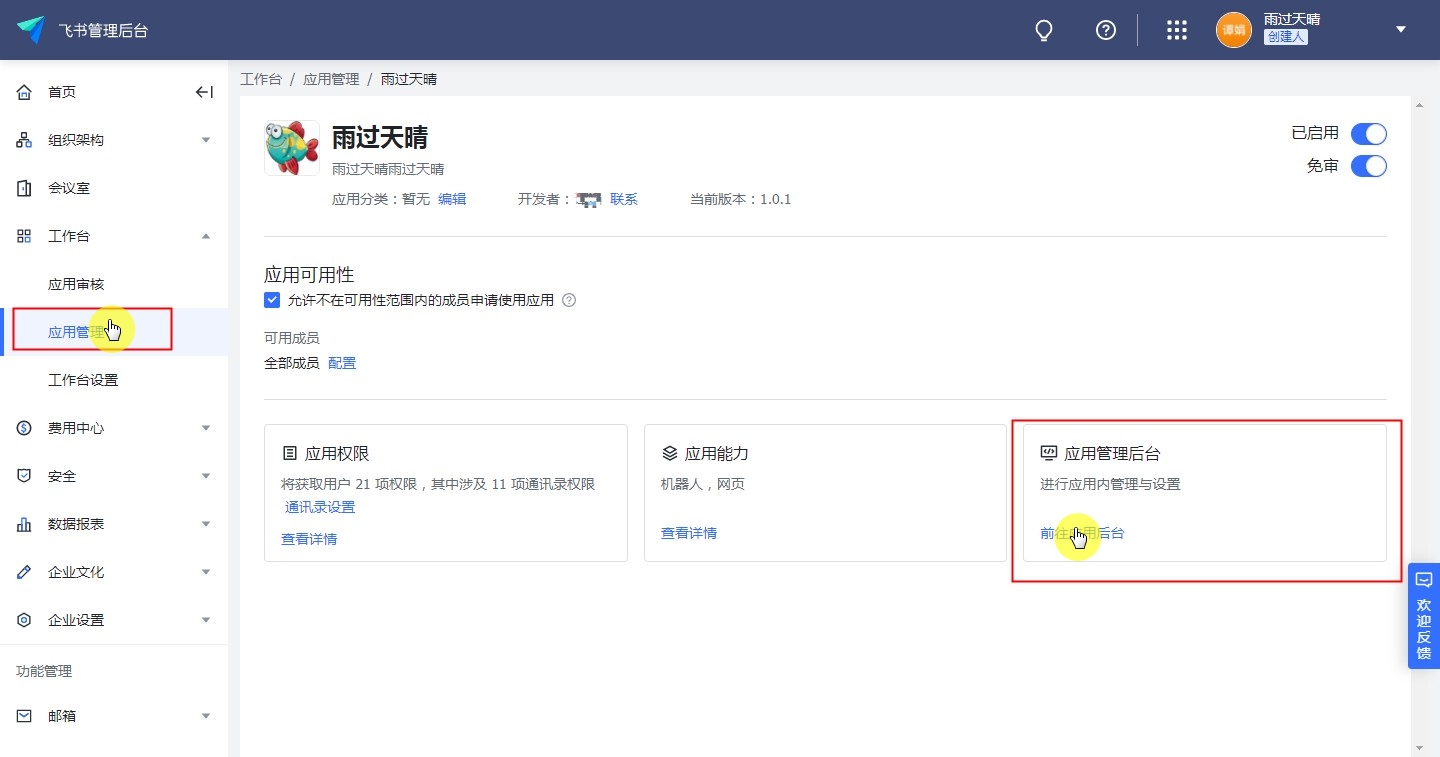Uncheck the allow members to apply checkbox

pyautogui.click(x=272, y=300)
